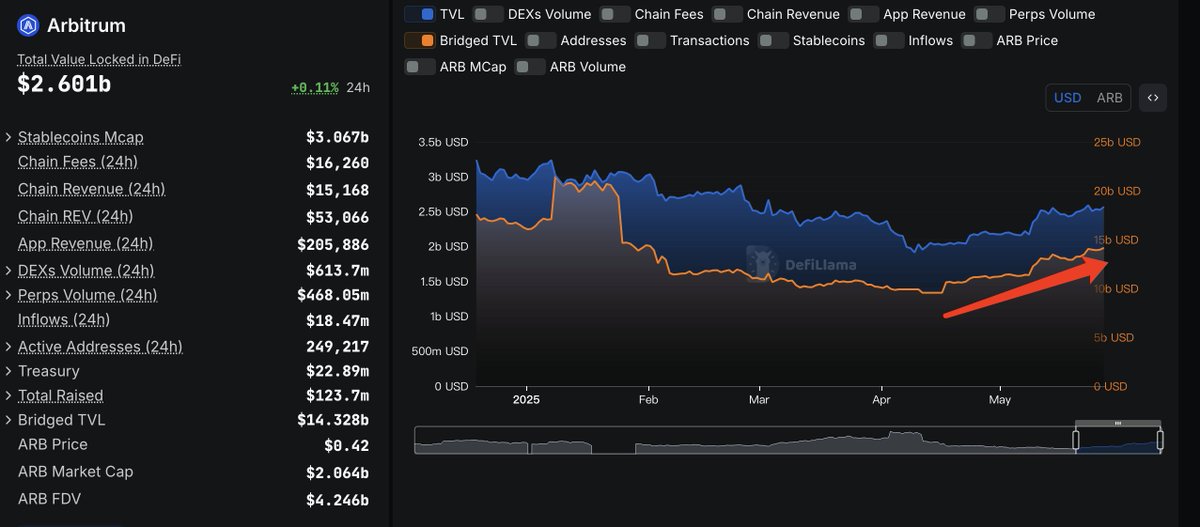The image size is (1200, 527).
Task: Click the ARB FDV label
Action: coord(50,498)
